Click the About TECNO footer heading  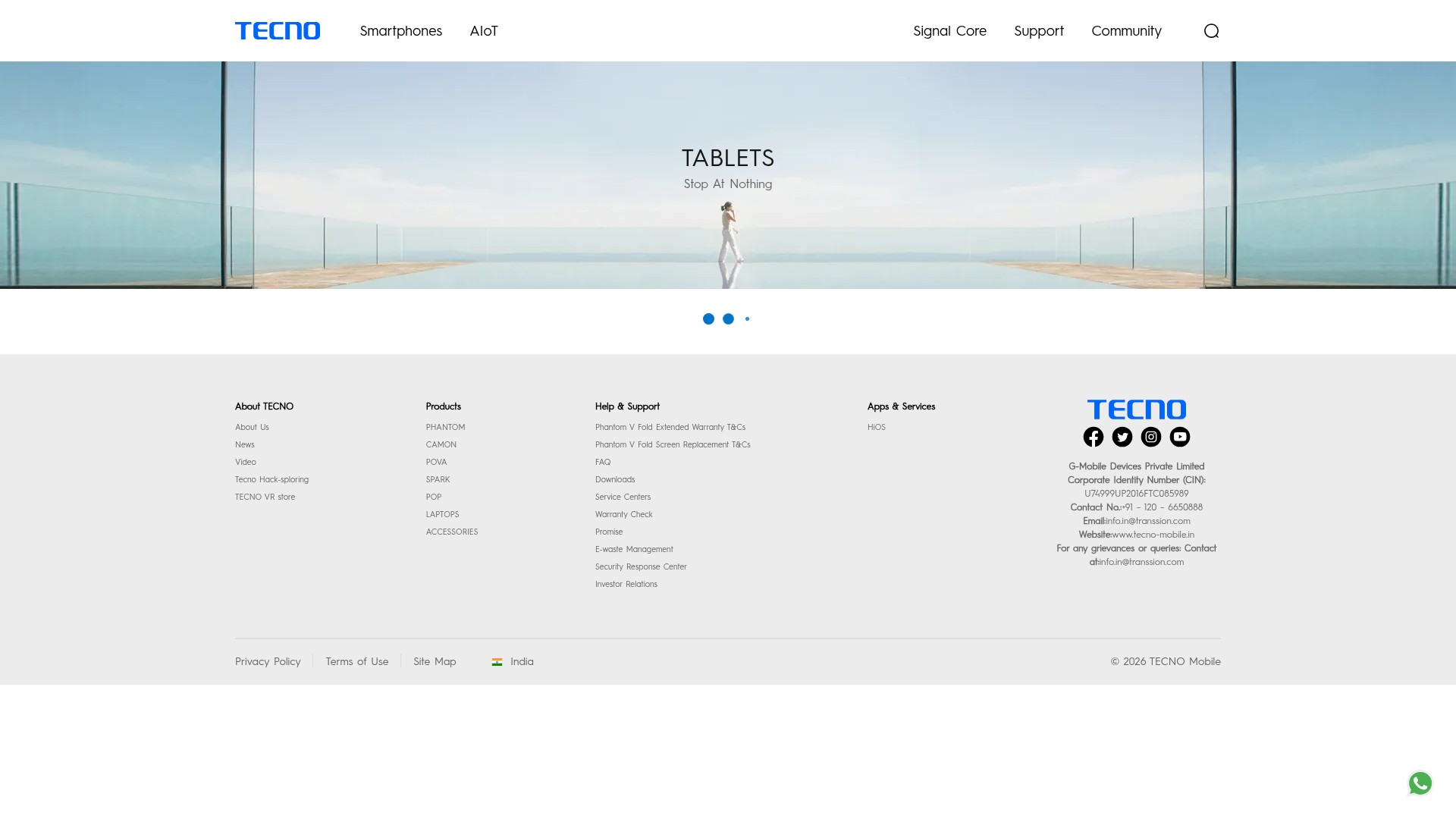point(264,406)
